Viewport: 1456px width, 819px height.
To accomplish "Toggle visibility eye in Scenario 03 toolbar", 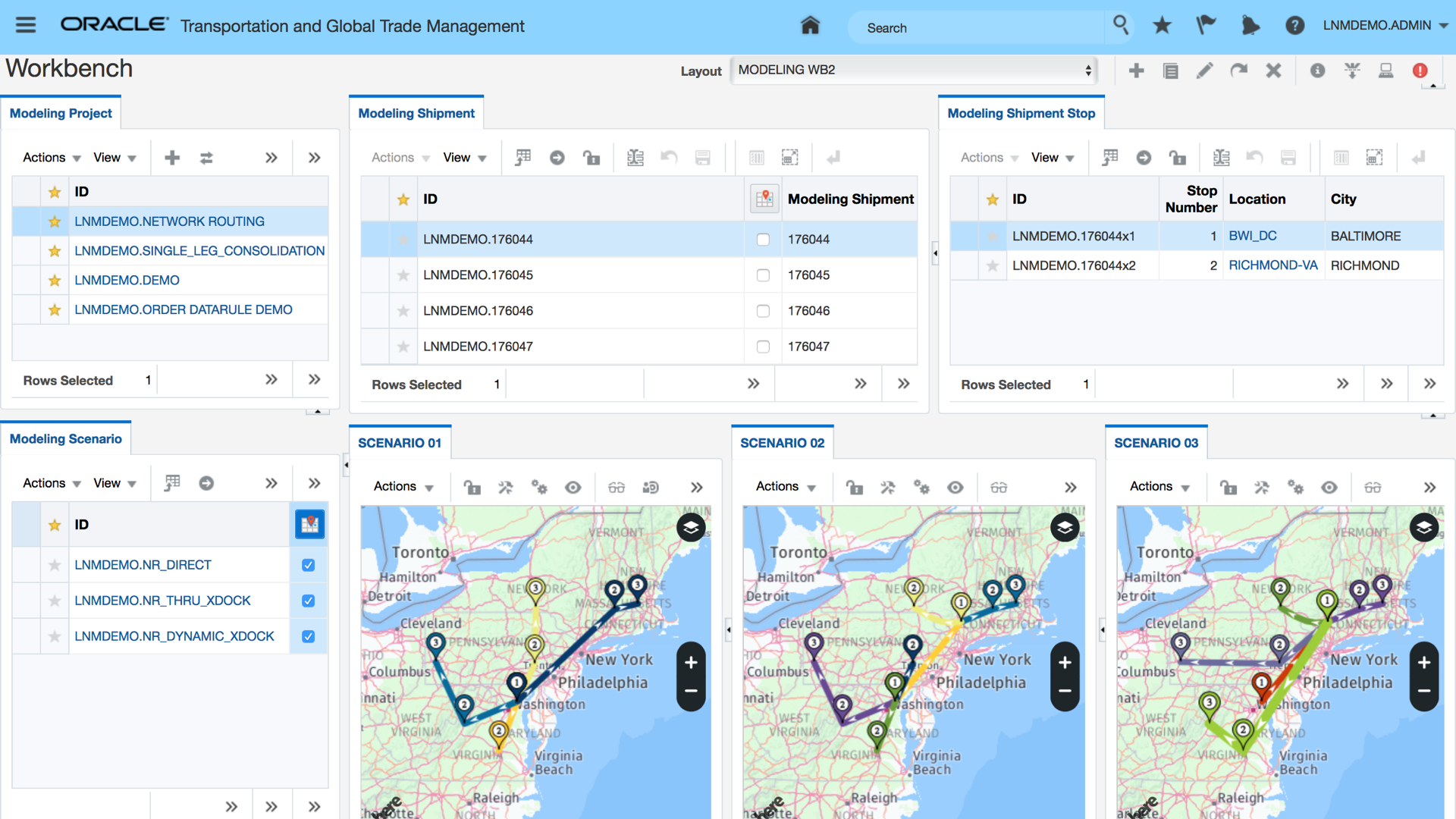I will (1329, 488).
